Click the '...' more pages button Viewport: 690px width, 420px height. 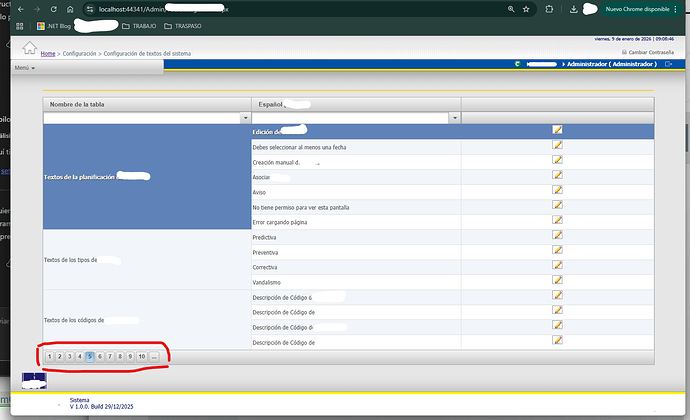point(155,356)
